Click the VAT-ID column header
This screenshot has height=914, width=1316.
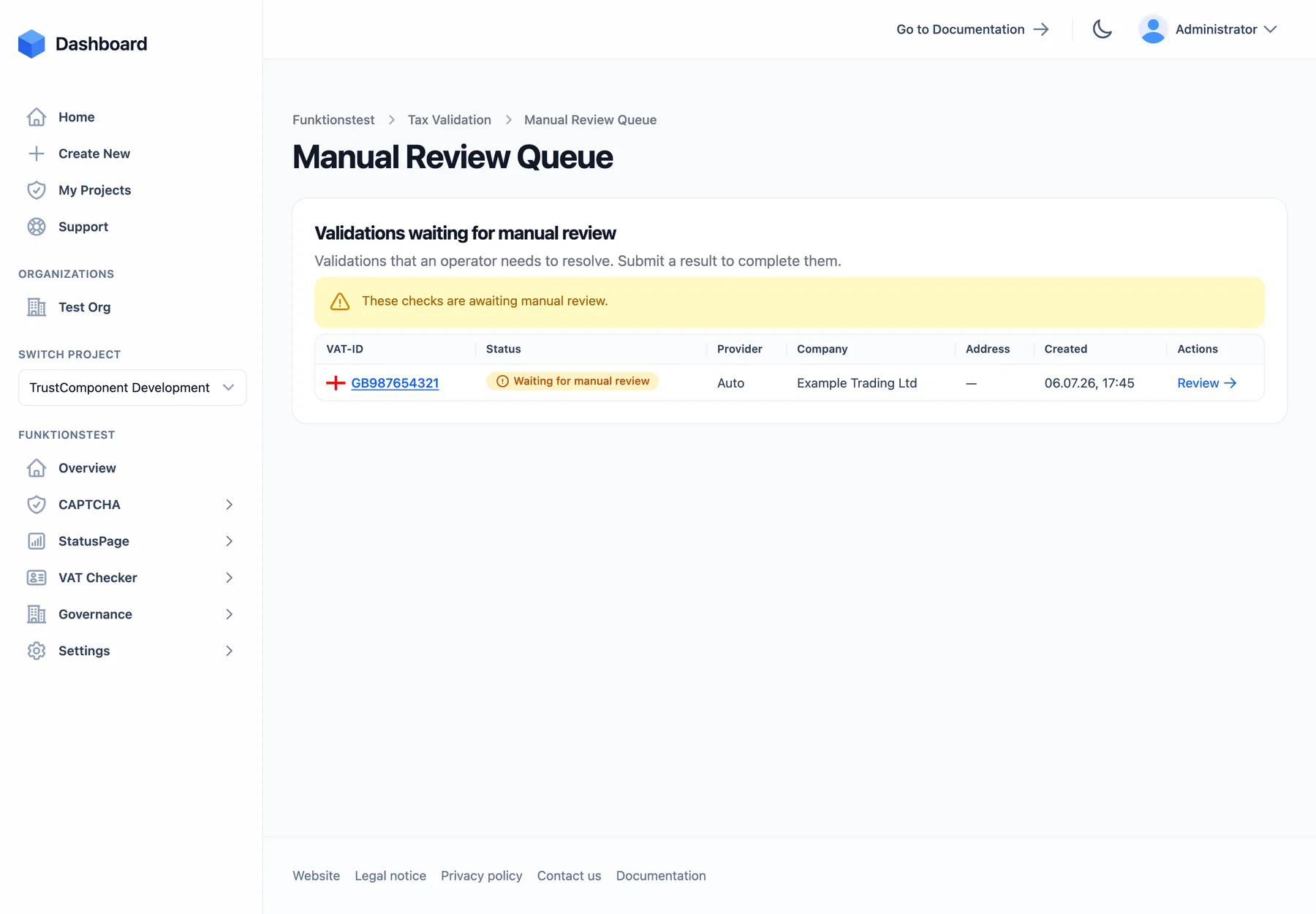coord(345,350)
